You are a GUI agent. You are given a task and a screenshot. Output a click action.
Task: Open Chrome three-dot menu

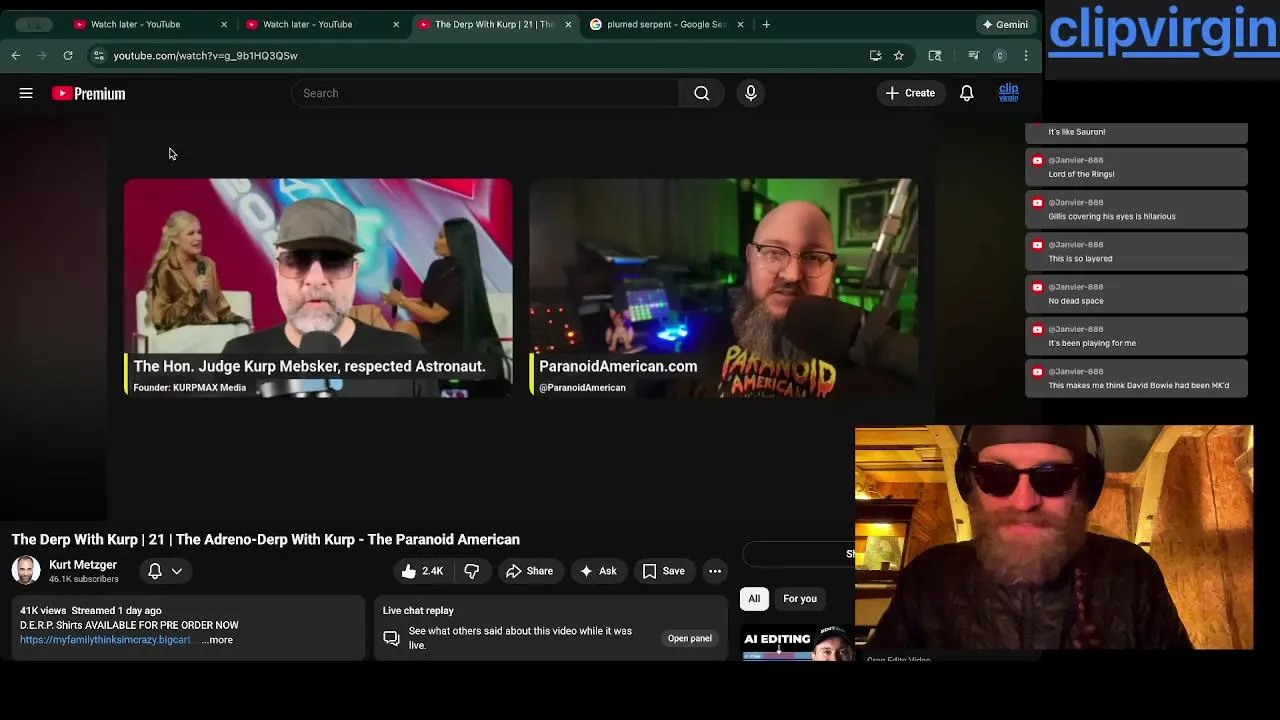point(1026,56)
